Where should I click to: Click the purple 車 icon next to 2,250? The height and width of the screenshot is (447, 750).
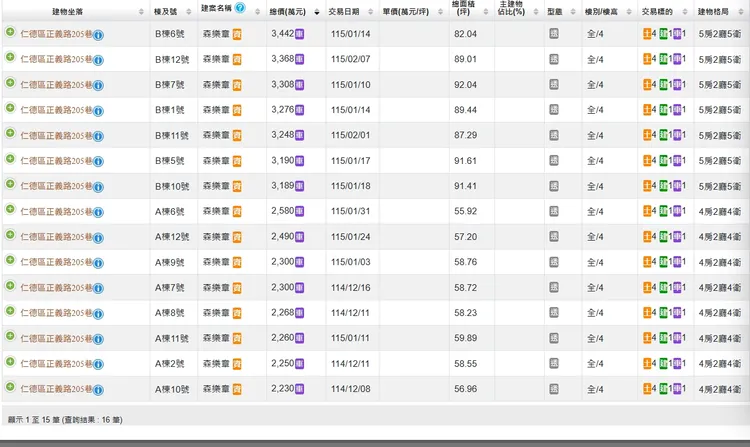pyautogui.click(x=300, y=363)
